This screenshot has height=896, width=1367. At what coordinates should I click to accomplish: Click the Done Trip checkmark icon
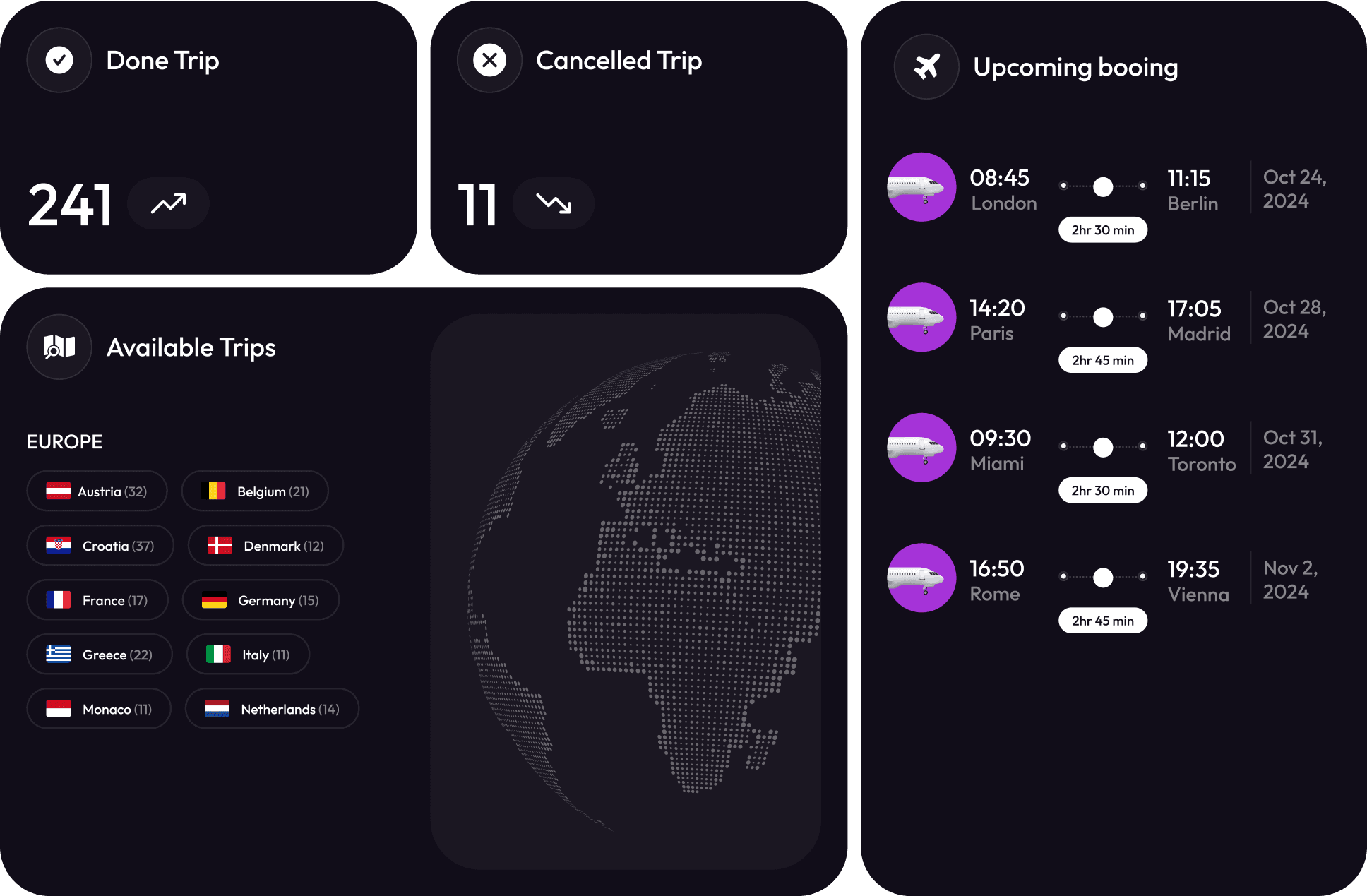pyautogui.click(x=59, y=60)
